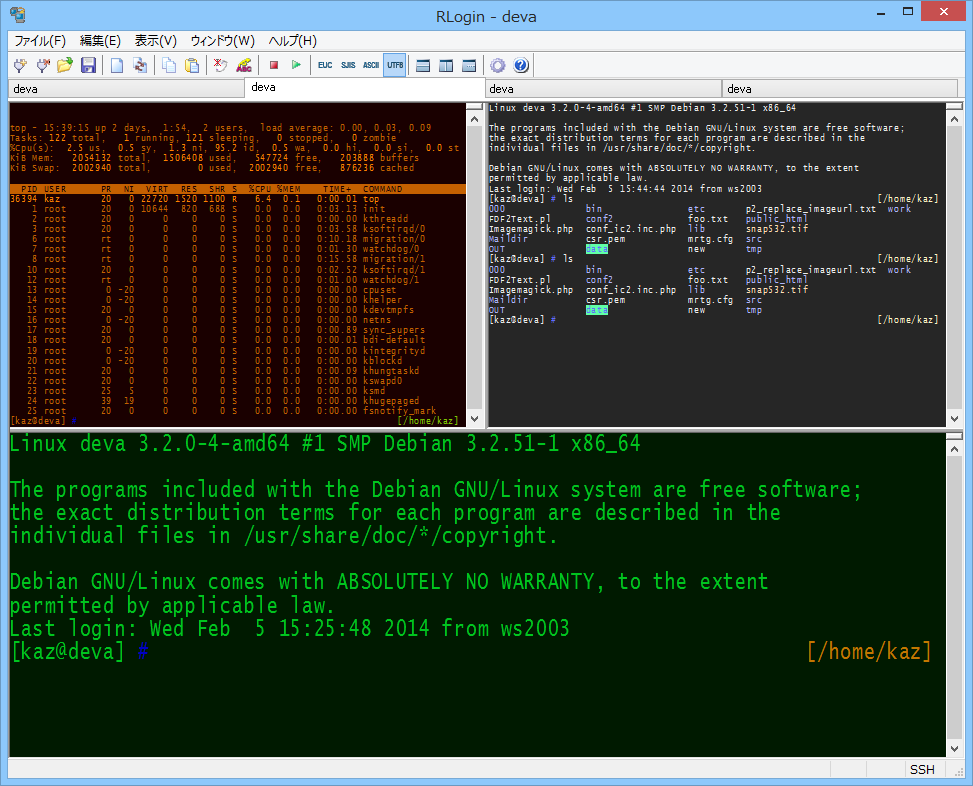
Task: Select the leftmost deva tab
Action: tap(127, 89)
